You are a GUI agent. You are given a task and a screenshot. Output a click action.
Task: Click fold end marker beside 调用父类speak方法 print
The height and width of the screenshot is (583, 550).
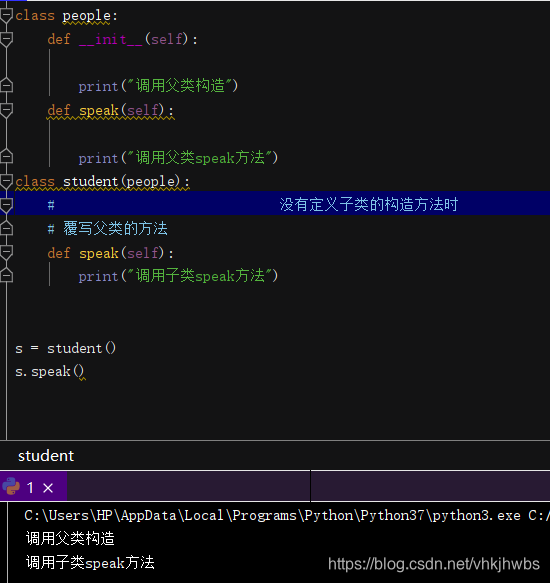(x=6, y=157)
